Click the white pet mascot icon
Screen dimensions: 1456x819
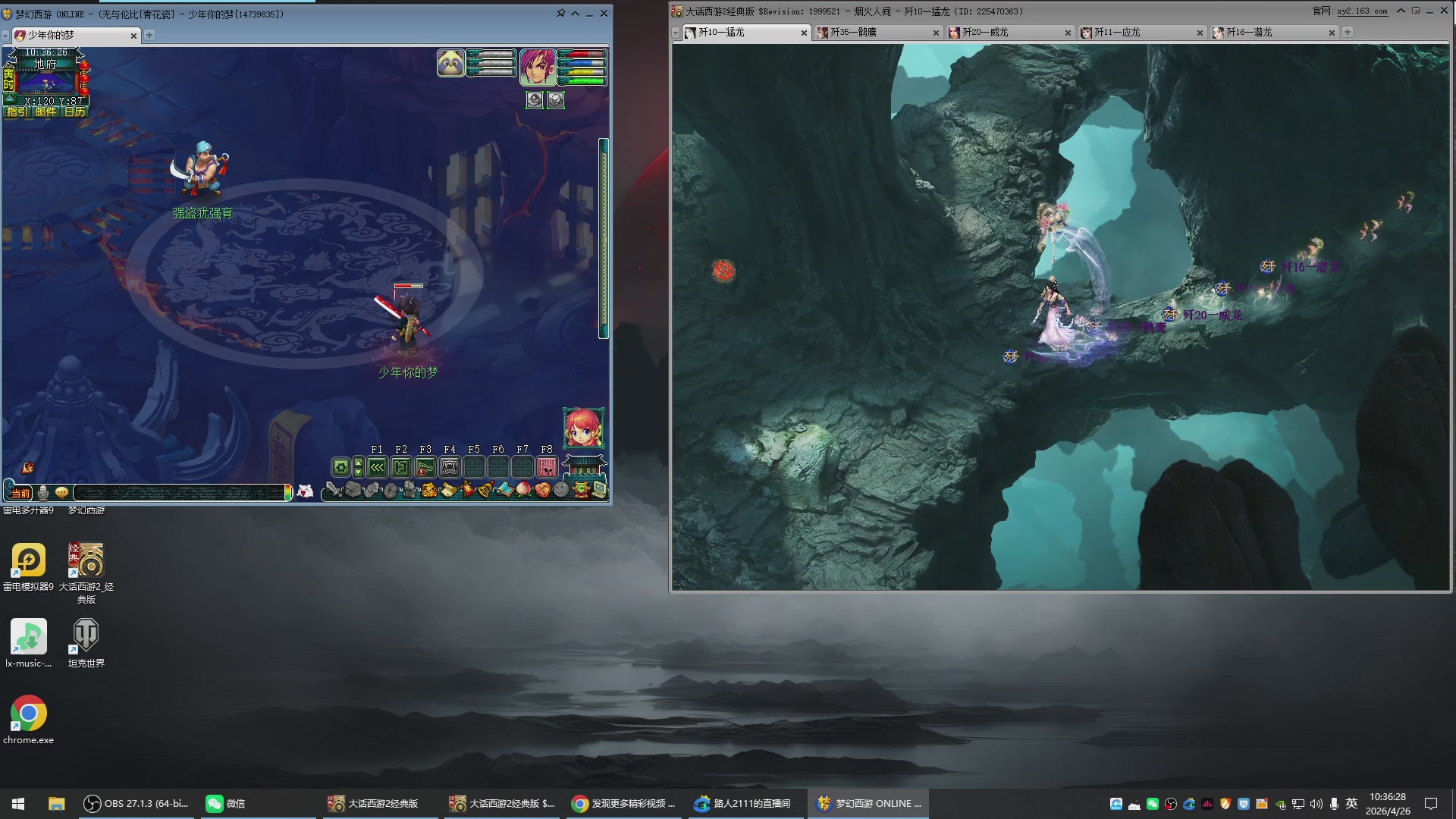[305, 491]
